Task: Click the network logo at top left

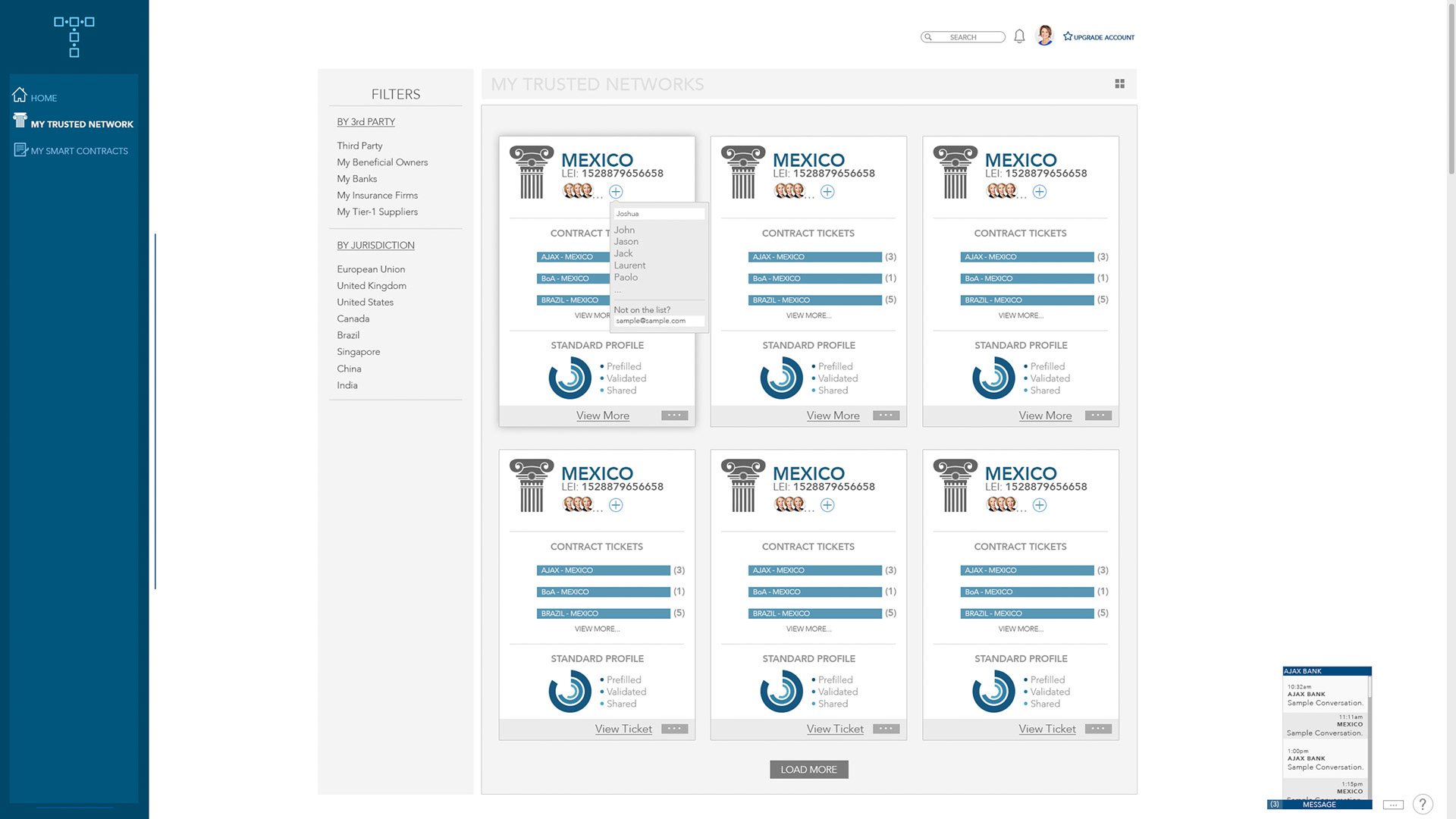Action: pos(74,36)
